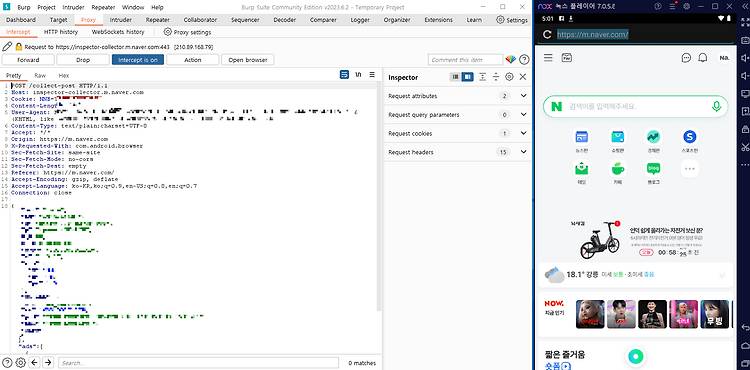This screenshot has height=370, width=750.
Task: Click the padlock HTTPS icon beside request
Action: [x=19, y=47]
